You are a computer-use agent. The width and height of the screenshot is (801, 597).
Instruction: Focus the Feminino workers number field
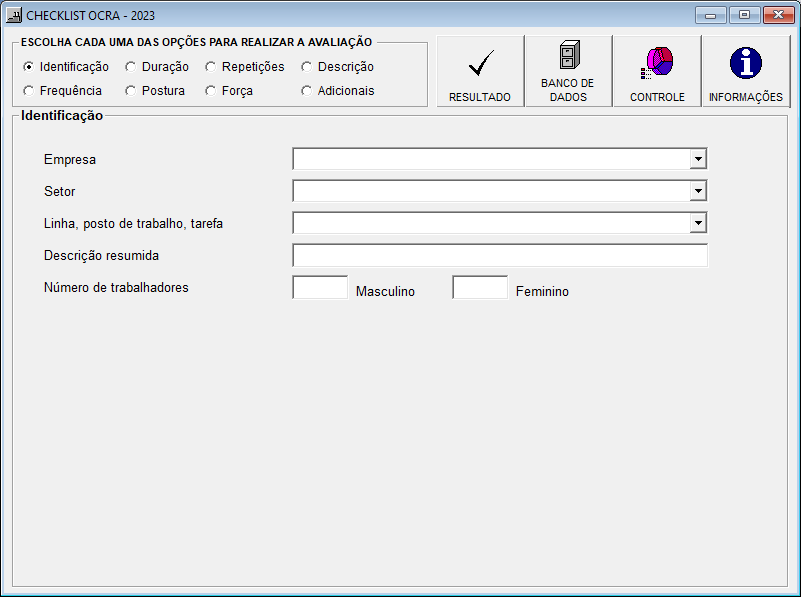click(x=480, y=288)
